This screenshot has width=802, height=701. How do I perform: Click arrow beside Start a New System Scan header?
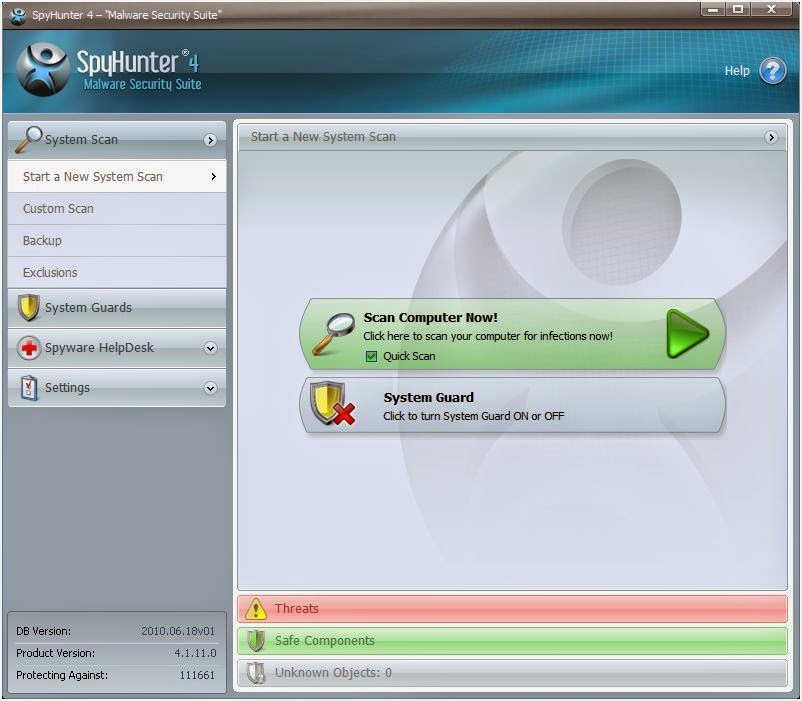pos(771,137)
